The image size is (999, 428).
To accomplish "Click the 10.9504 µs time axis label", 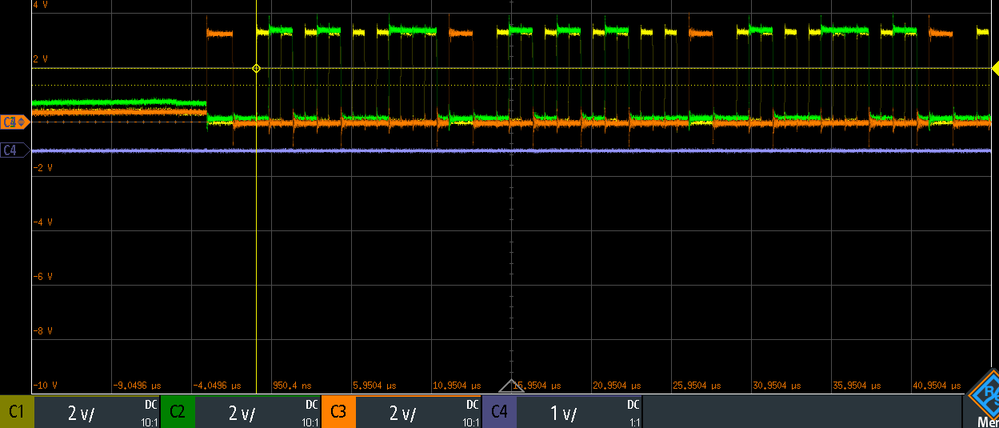I will 456,386.
